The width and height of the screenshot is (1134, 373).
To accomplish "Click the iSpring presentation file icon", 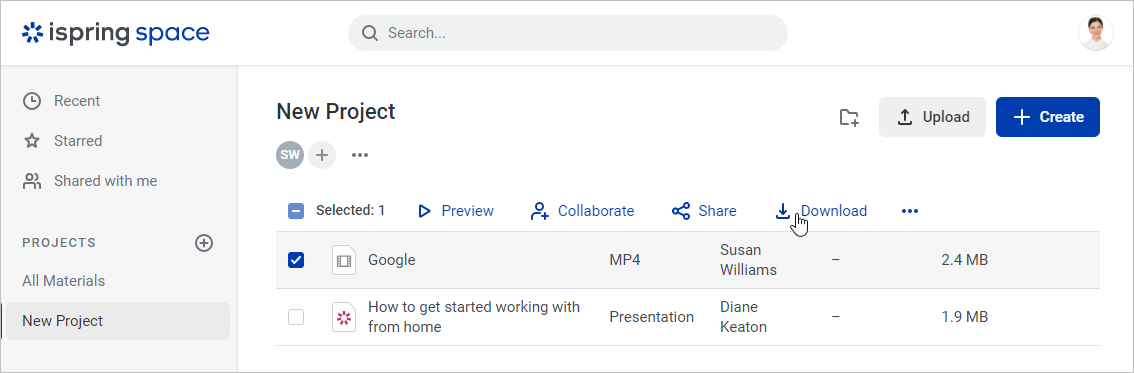I will click(344, 317).
